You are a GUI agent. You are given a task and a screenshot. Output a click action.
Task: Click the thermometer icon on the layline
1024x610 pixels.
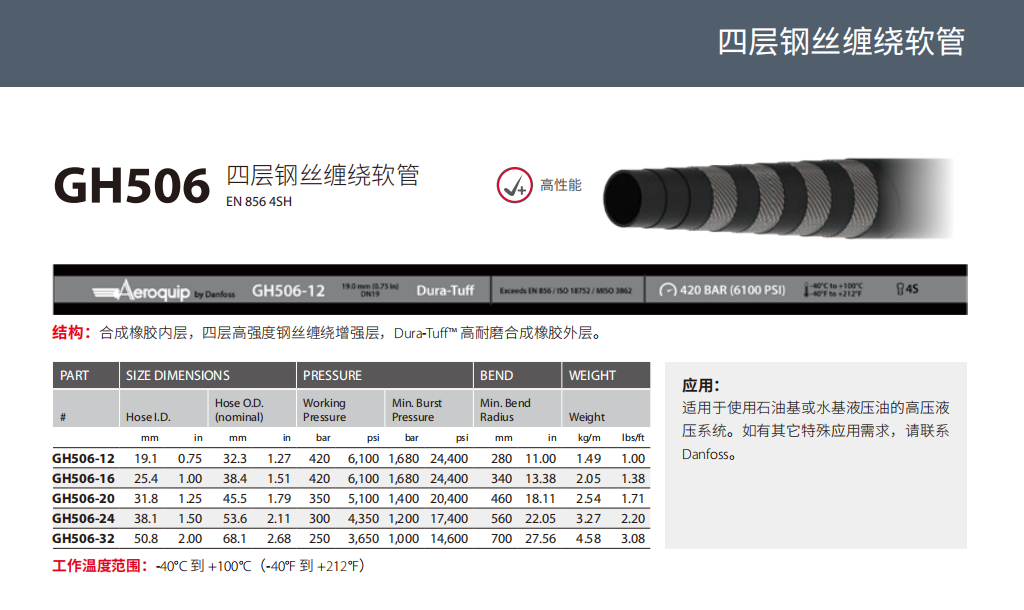[807, 290]
